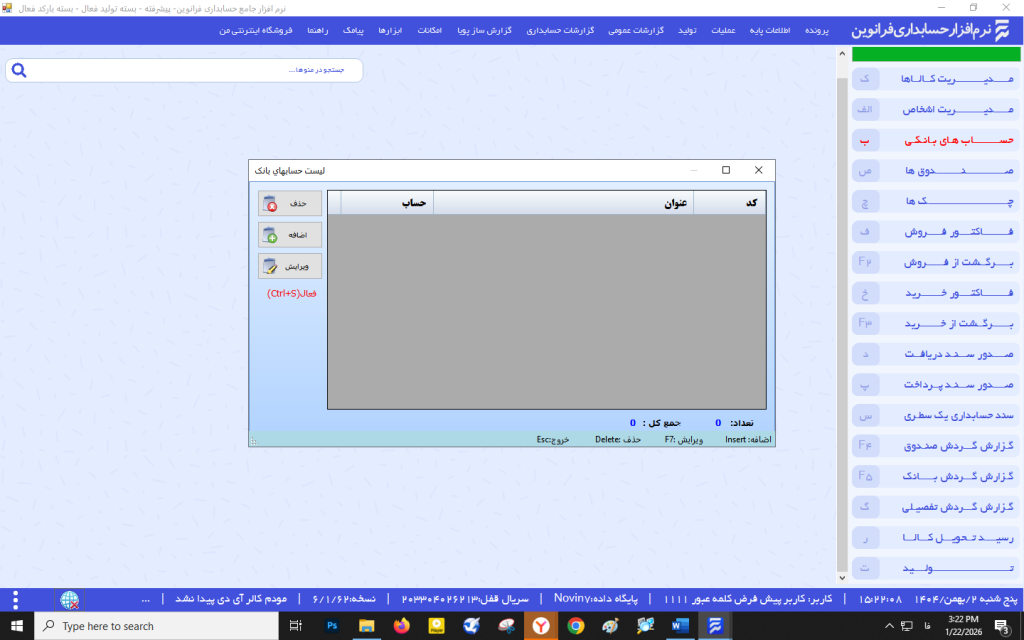Open the پرونده (File) menu

pyautogui.click(x=818, y=31)
